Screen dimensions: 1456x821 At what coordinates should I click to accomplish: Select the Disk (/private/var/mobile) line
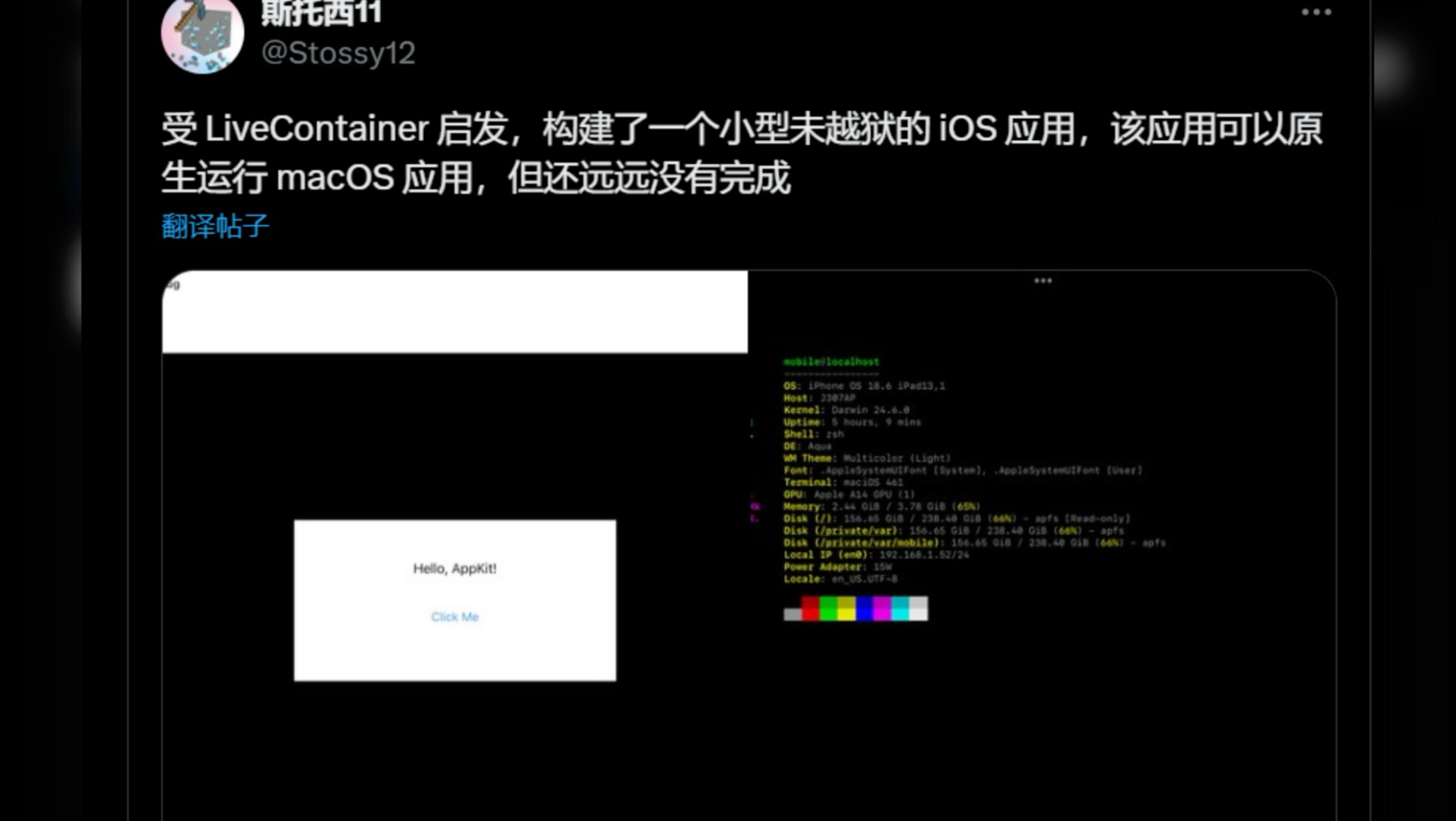tap(975, 543)
